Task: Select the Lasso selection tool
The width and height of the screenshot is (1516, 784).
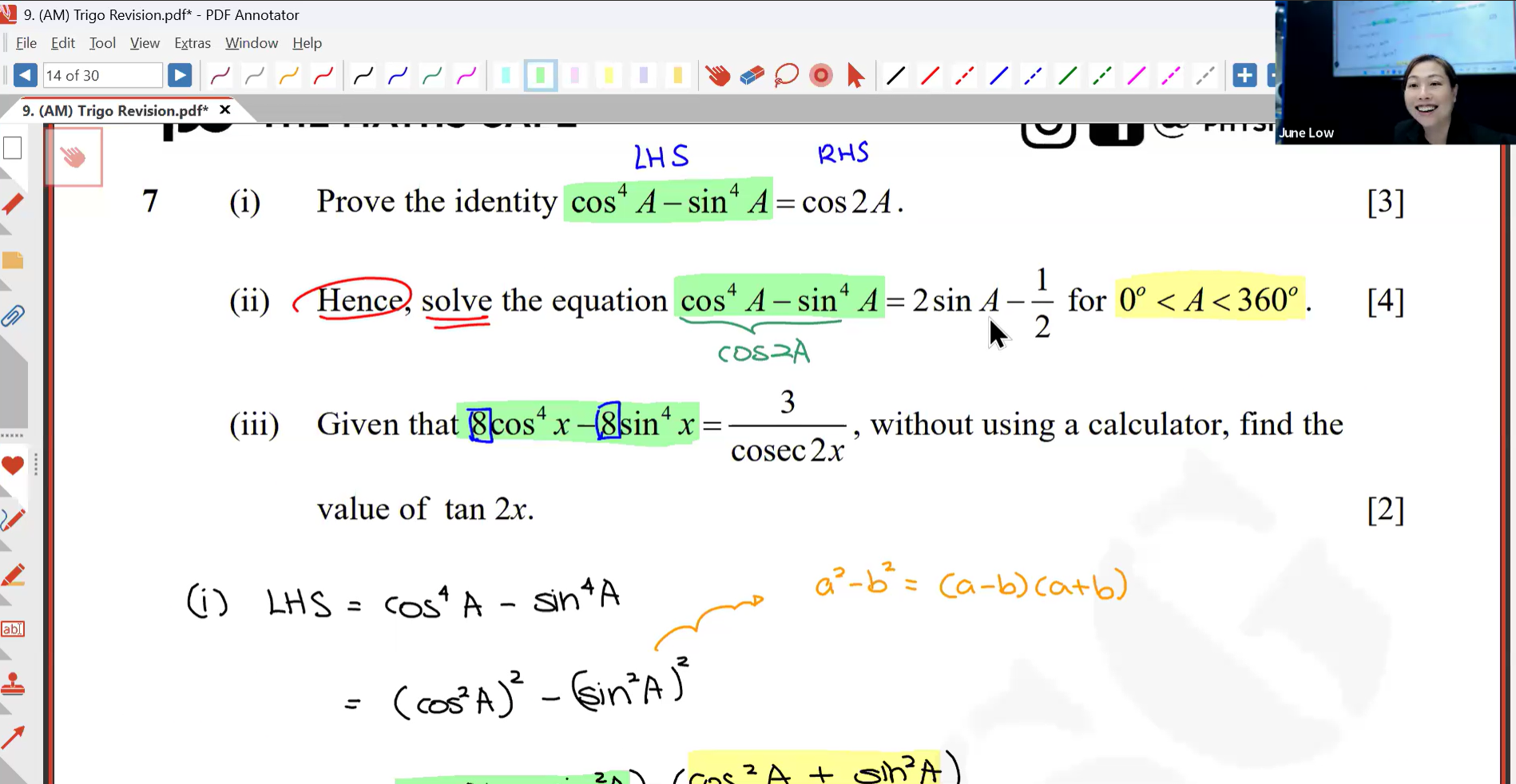Action: (x=787, y=76)
